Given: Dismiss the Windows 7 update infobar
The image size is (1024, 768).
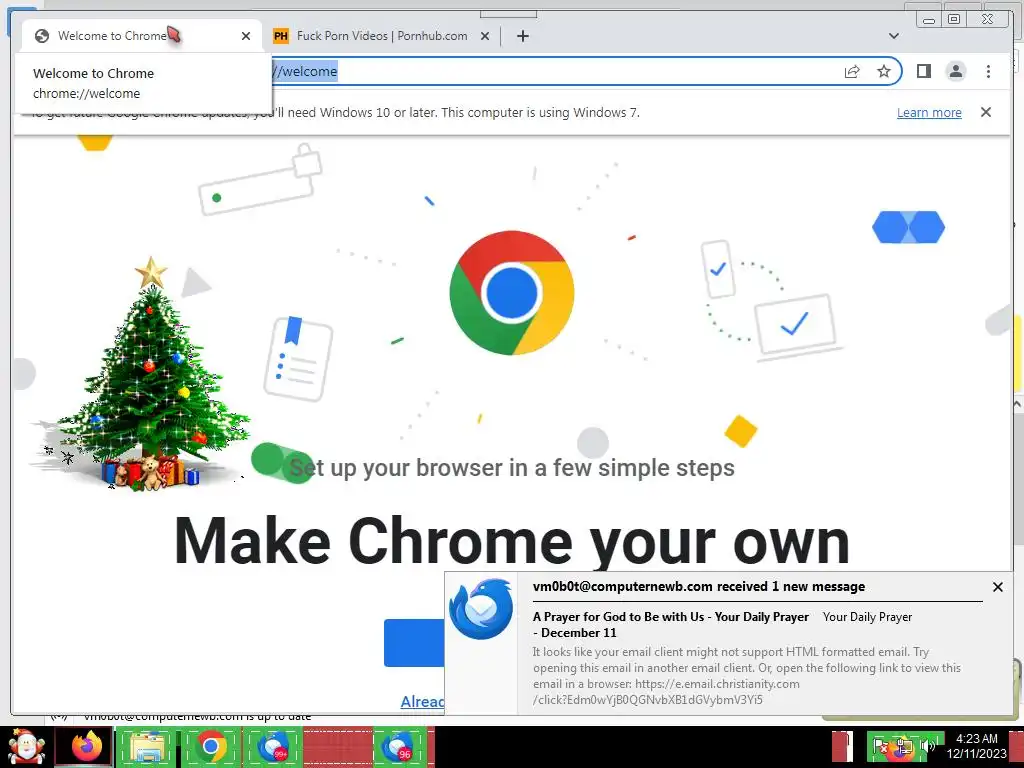Looking at the screenshot, I should point(985,112).
